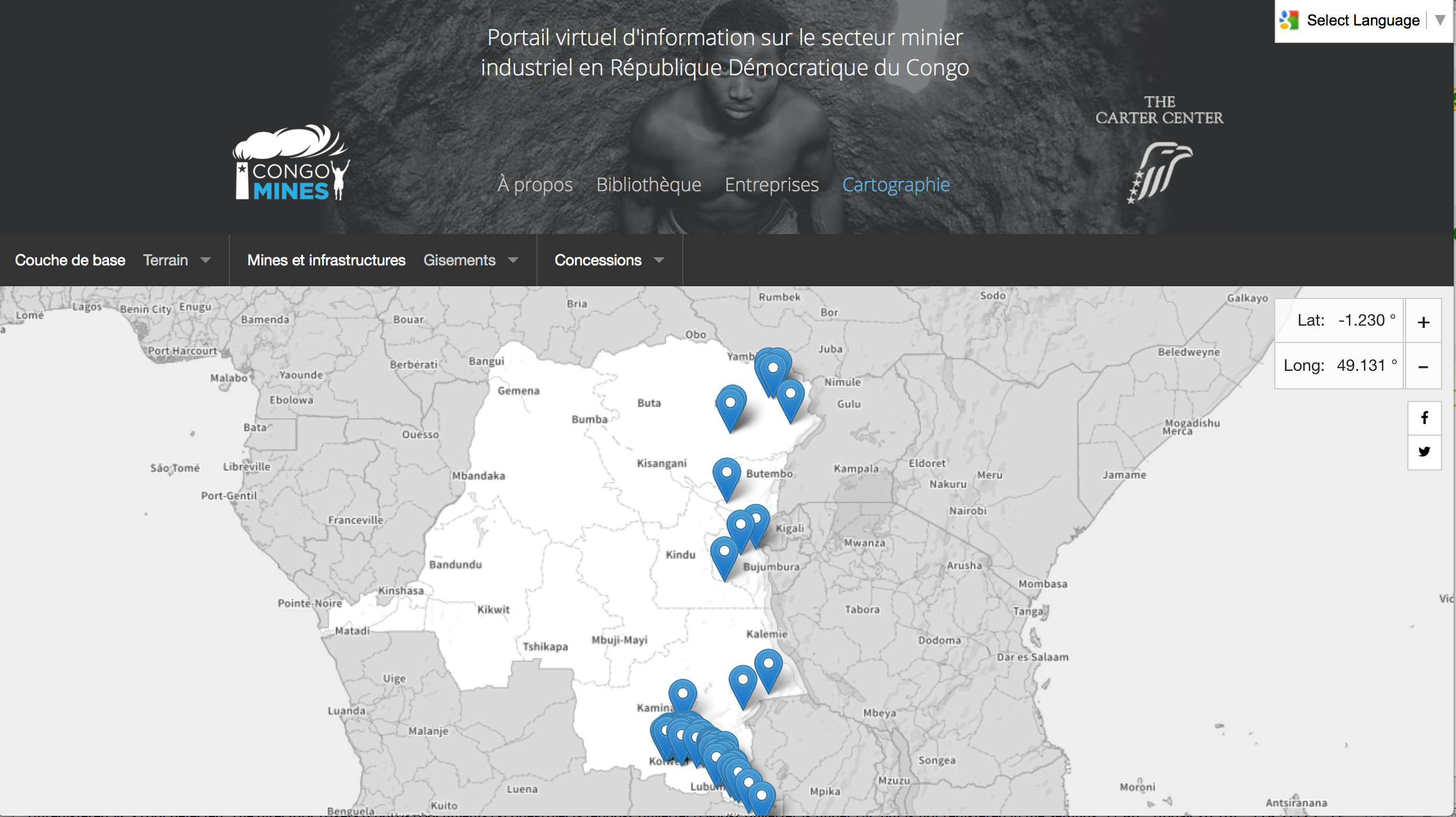Viewport: 1456px width, 817px height.
Task: Zoom out with the minus button
Action: point(1423,367)
